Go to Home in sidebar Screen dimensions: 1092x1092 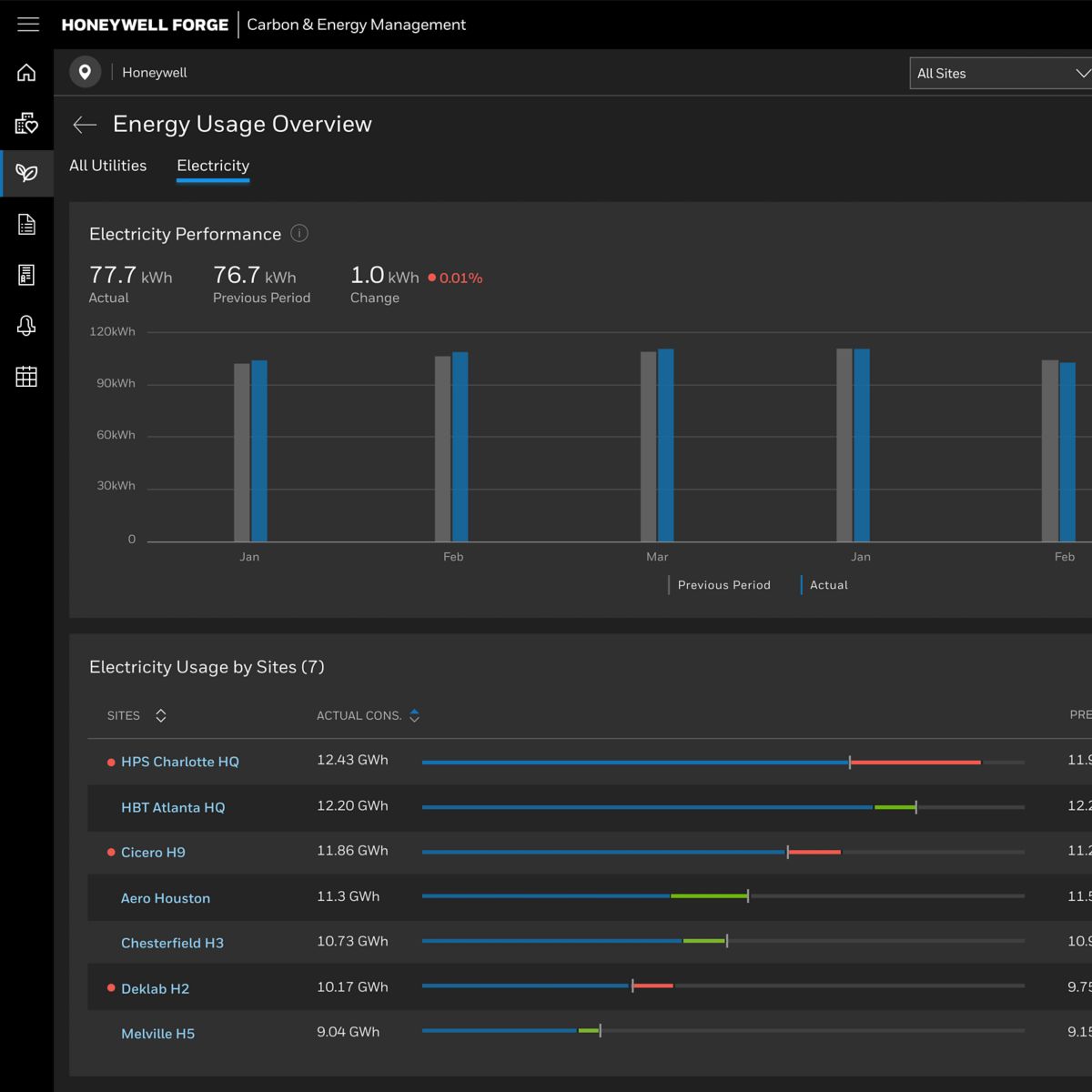coord(26,73)
